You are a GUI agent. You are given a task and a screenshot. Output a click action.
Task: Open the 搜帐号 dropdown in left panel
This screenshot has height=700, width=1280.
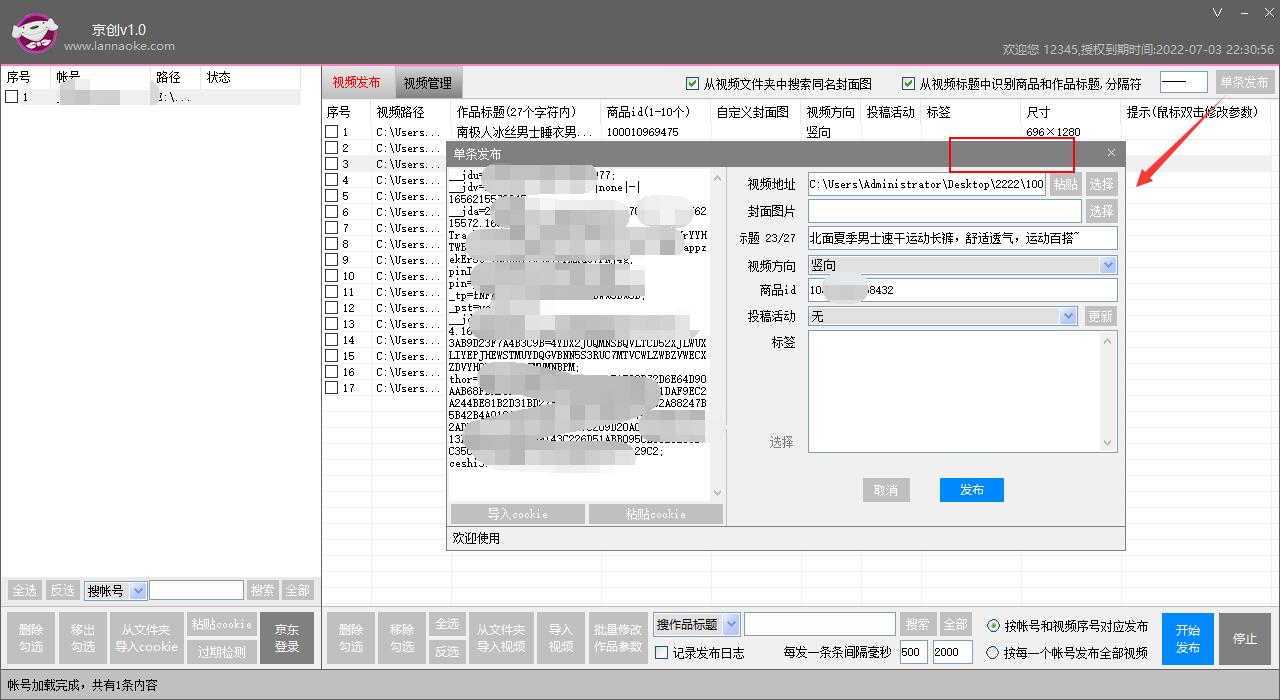pyautogui.click(x=138, y=591)
